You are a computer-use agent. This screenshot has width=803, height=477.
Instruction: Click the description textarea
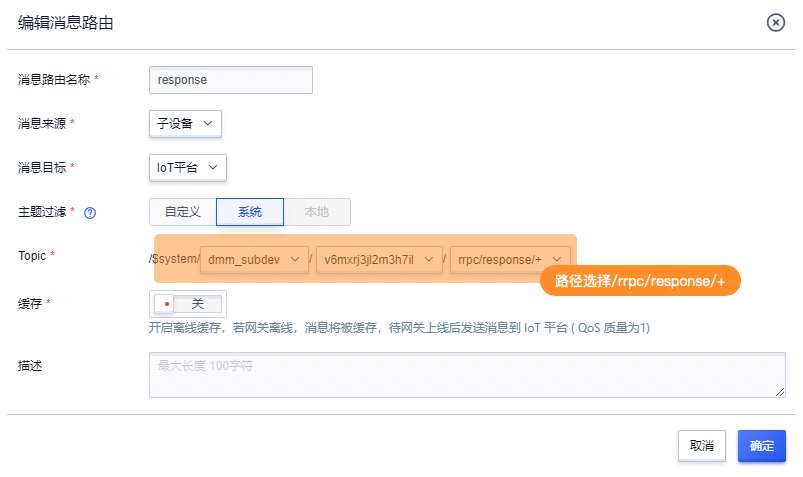(467, 375)
